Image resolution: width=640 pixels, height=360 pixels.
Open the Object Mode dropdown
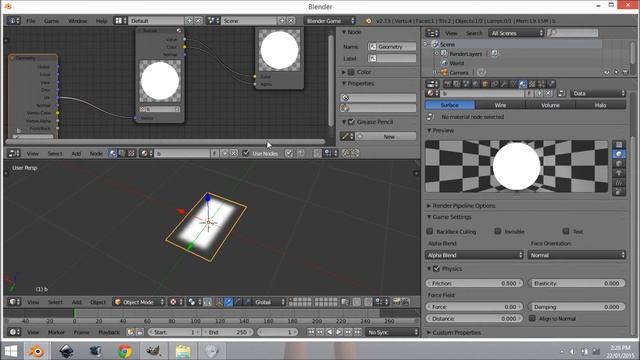139,302
